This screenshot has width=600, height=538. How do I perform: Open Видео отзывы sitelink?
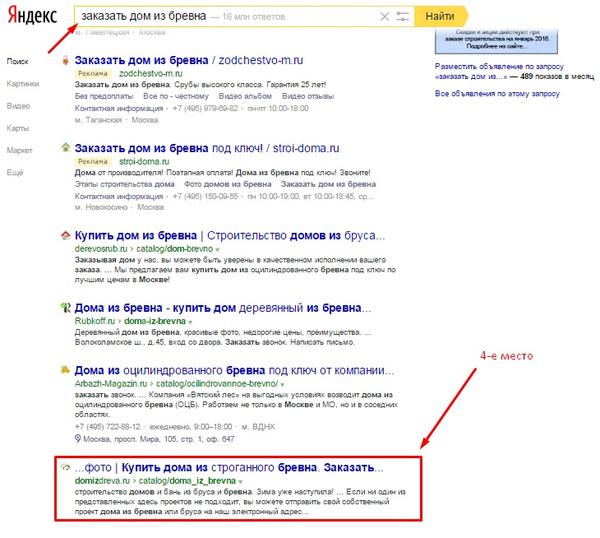(x=308, y=96)
